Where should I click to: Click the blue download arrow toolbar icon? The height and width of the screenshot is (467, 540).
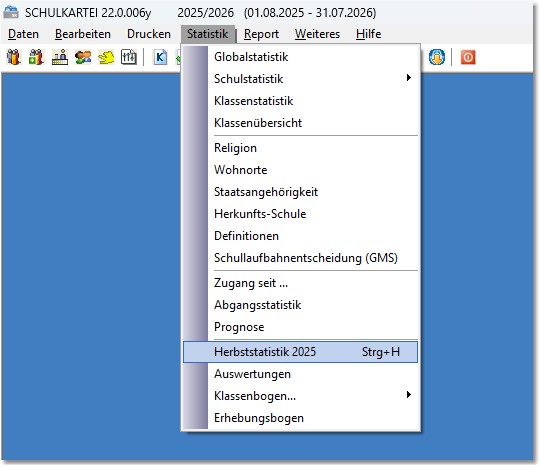pyautogui.click(x=437, y=57)
